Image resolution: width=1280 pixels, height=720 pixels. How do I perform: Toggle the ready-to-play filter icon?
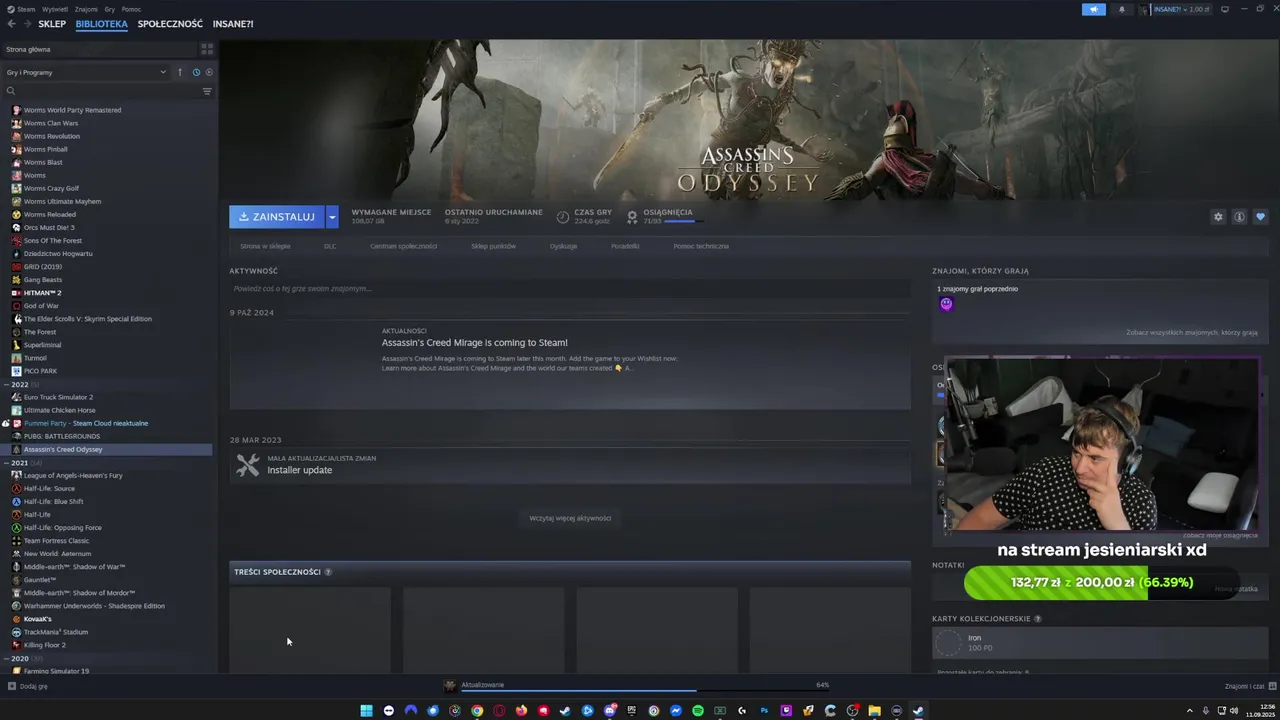[x=208, y=72]
